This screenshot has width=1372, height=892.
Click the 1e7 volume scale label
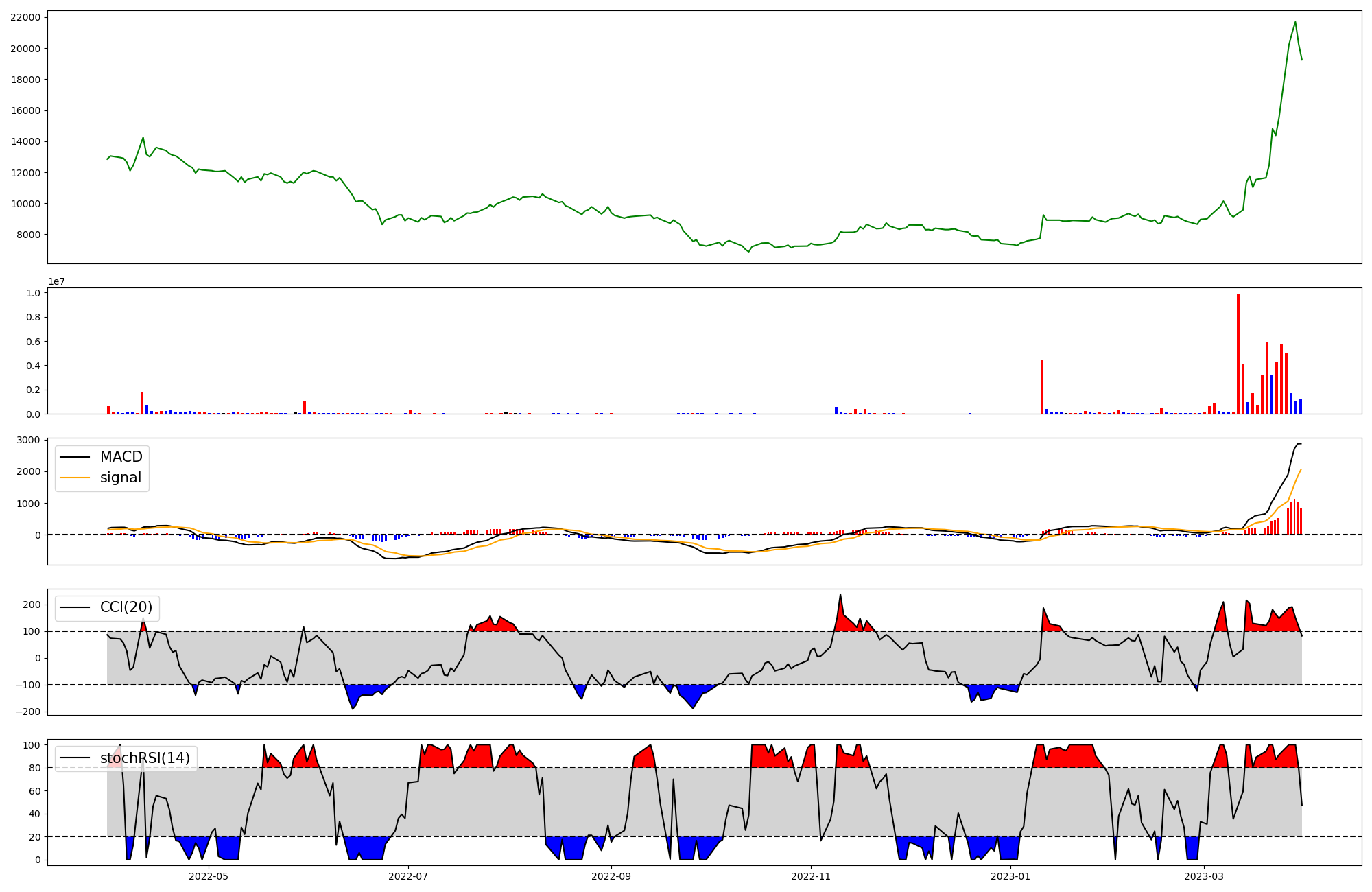(x=56, y=281)
